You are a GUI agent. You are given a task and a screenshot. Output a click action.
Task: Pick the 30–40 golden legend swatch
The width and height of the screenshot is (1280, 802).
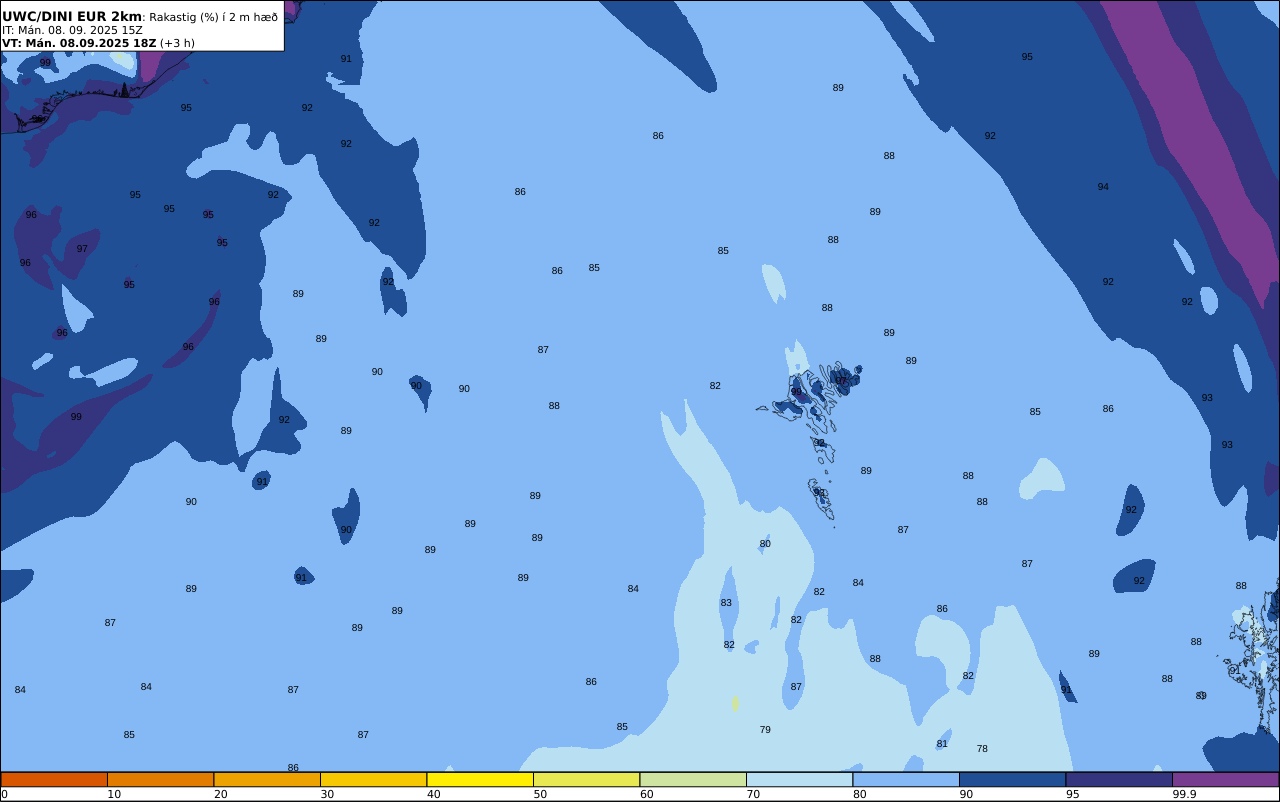[373, 779]
